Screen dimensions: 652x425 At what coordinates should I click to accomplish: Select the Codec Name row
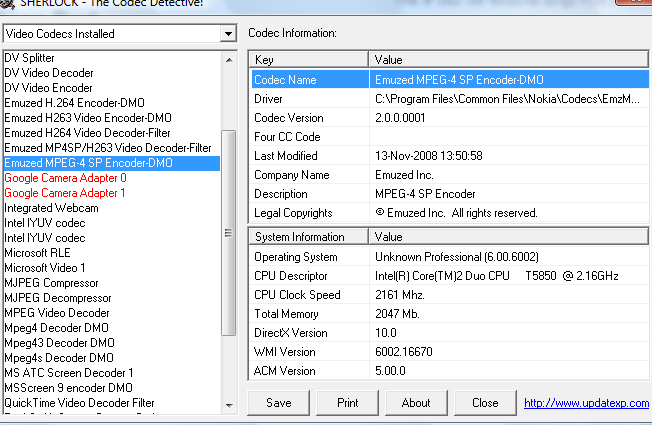coord(450,79)
